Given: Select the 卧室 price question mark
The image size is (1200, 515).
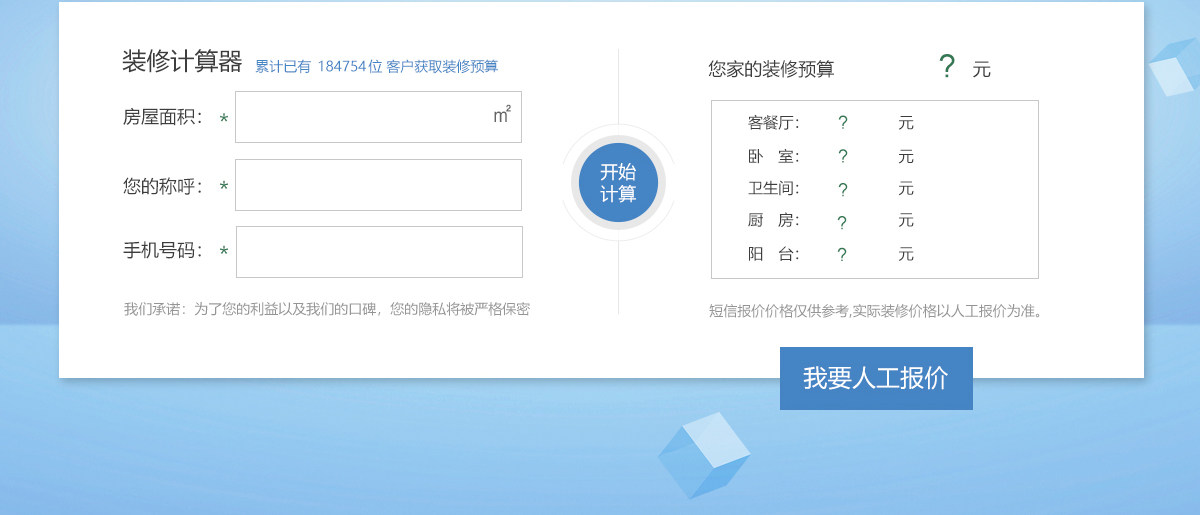Looking at the screenshot, I should click(x=843, y=156).
